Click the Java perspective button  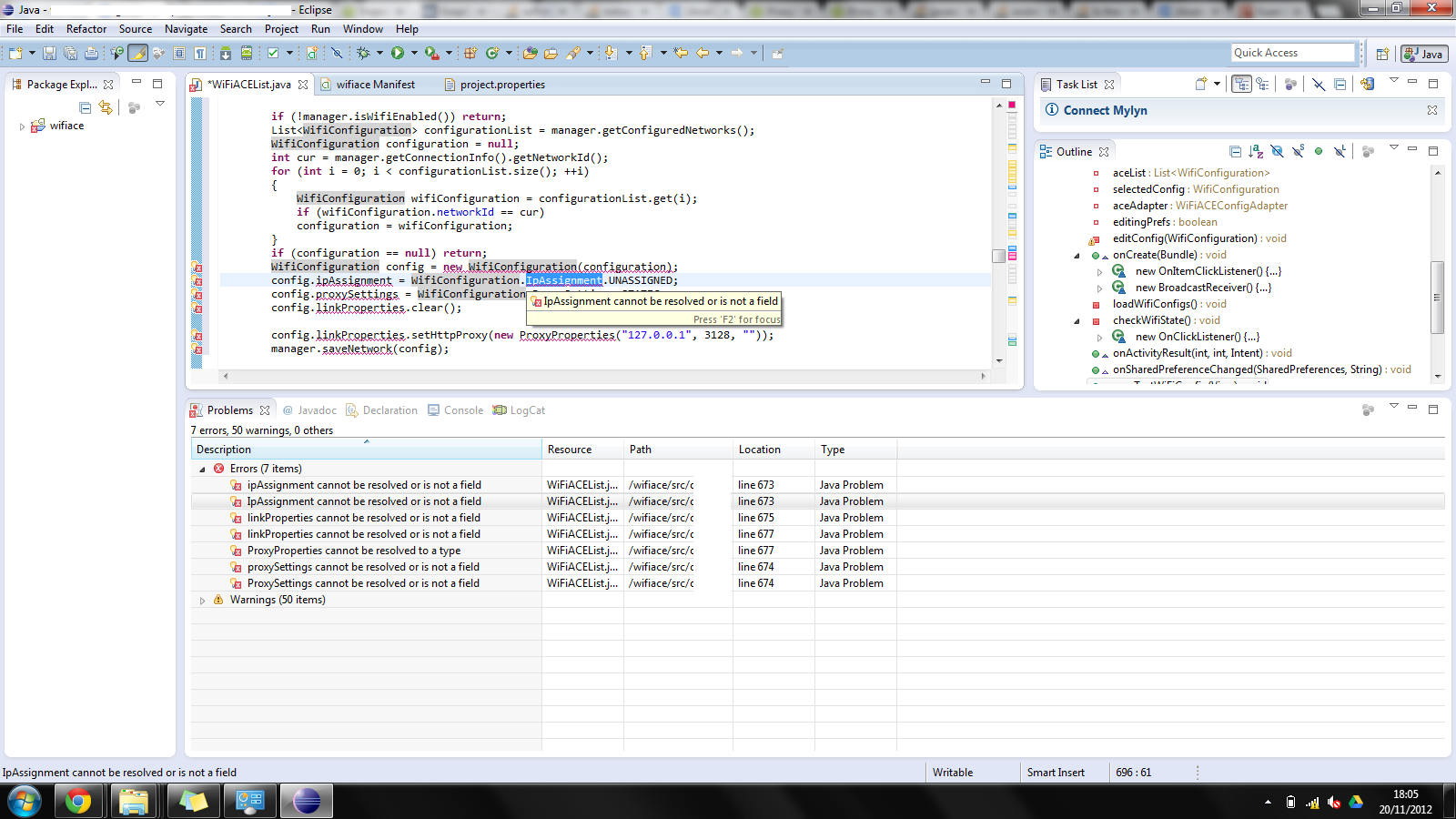[1424, 54]
